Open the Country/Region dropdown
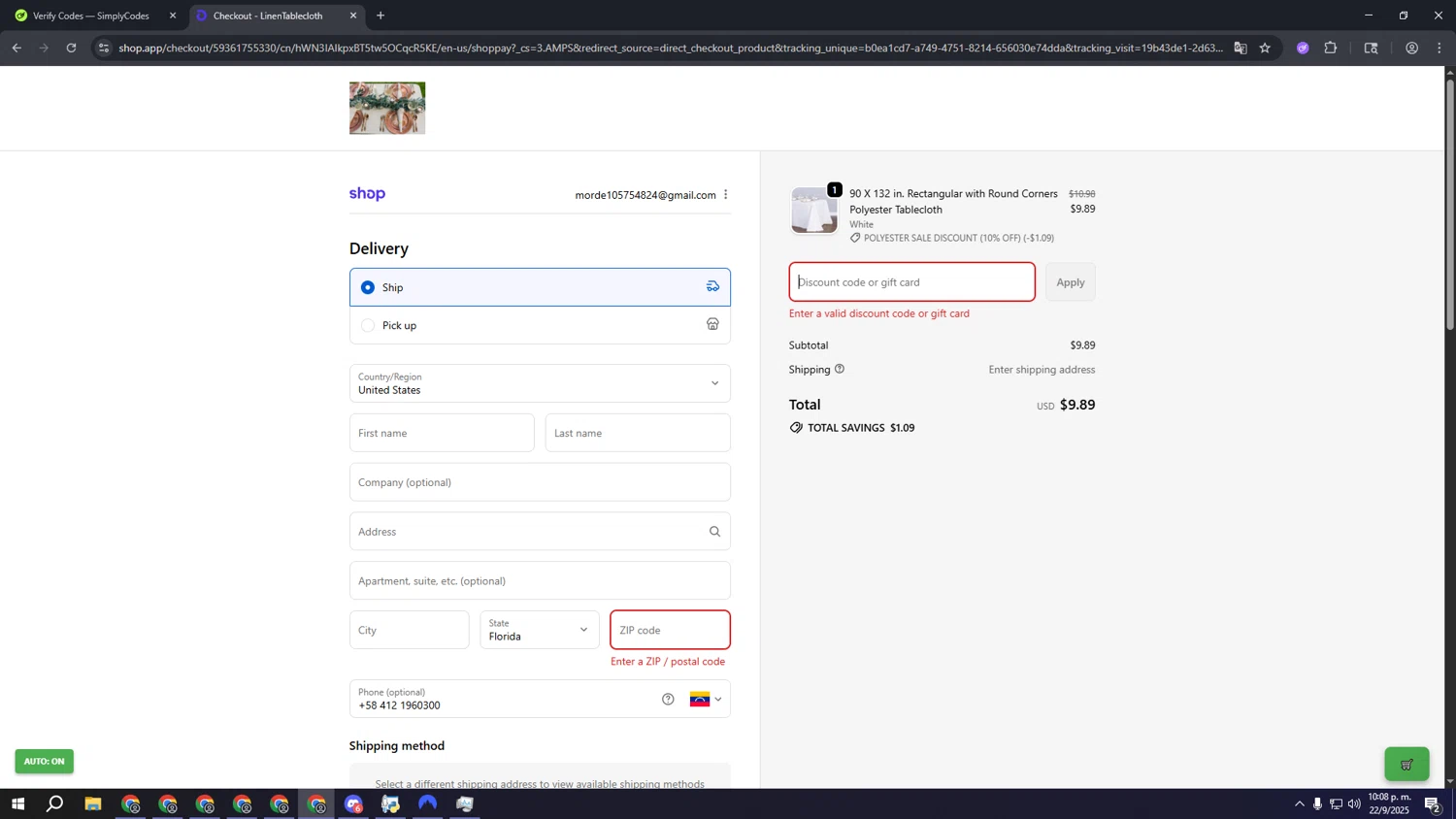The height and width of the screenshot is (819, 1456). [x=540, y=383]
